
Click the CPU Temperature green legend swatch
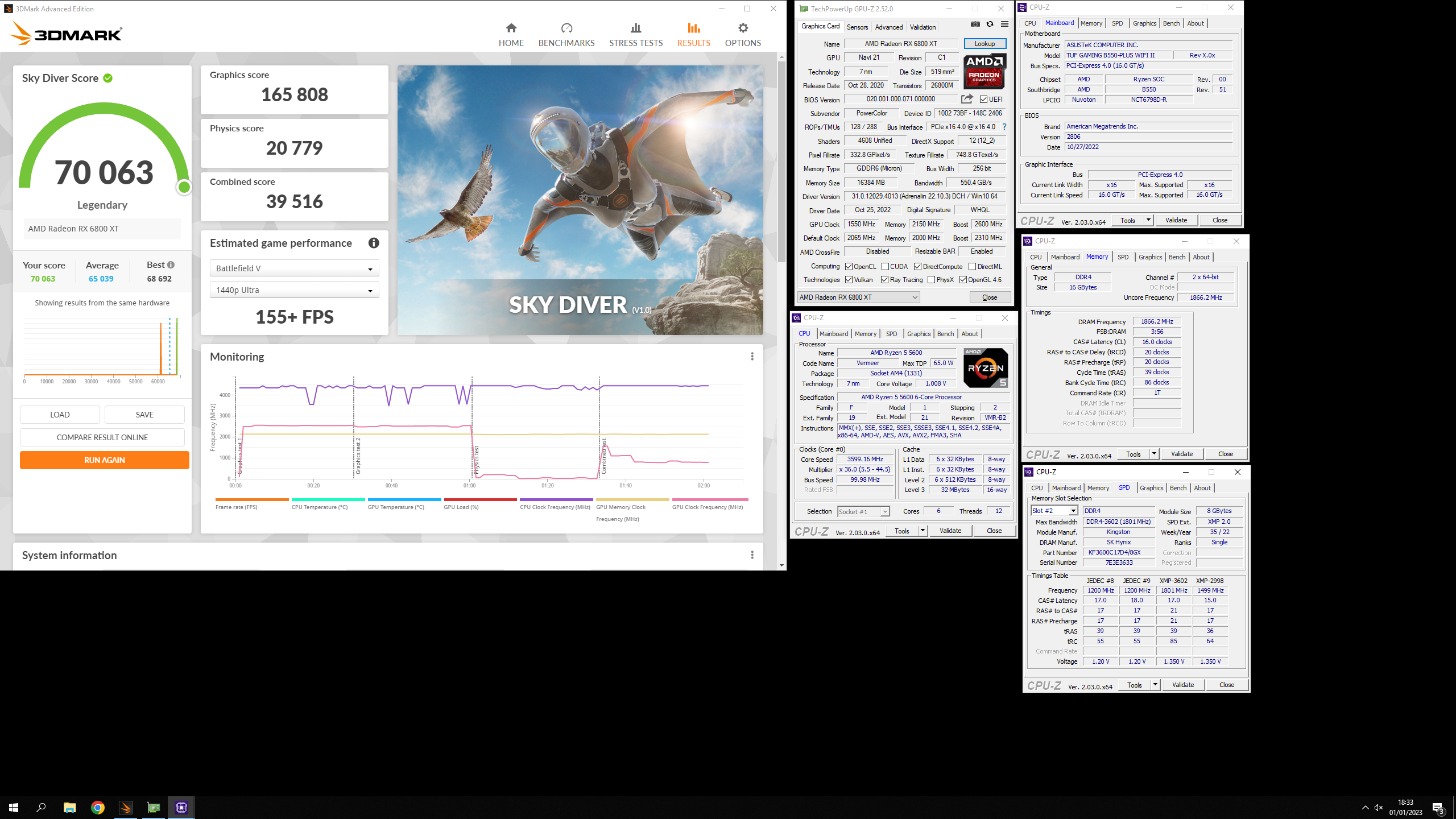point(328,499)
